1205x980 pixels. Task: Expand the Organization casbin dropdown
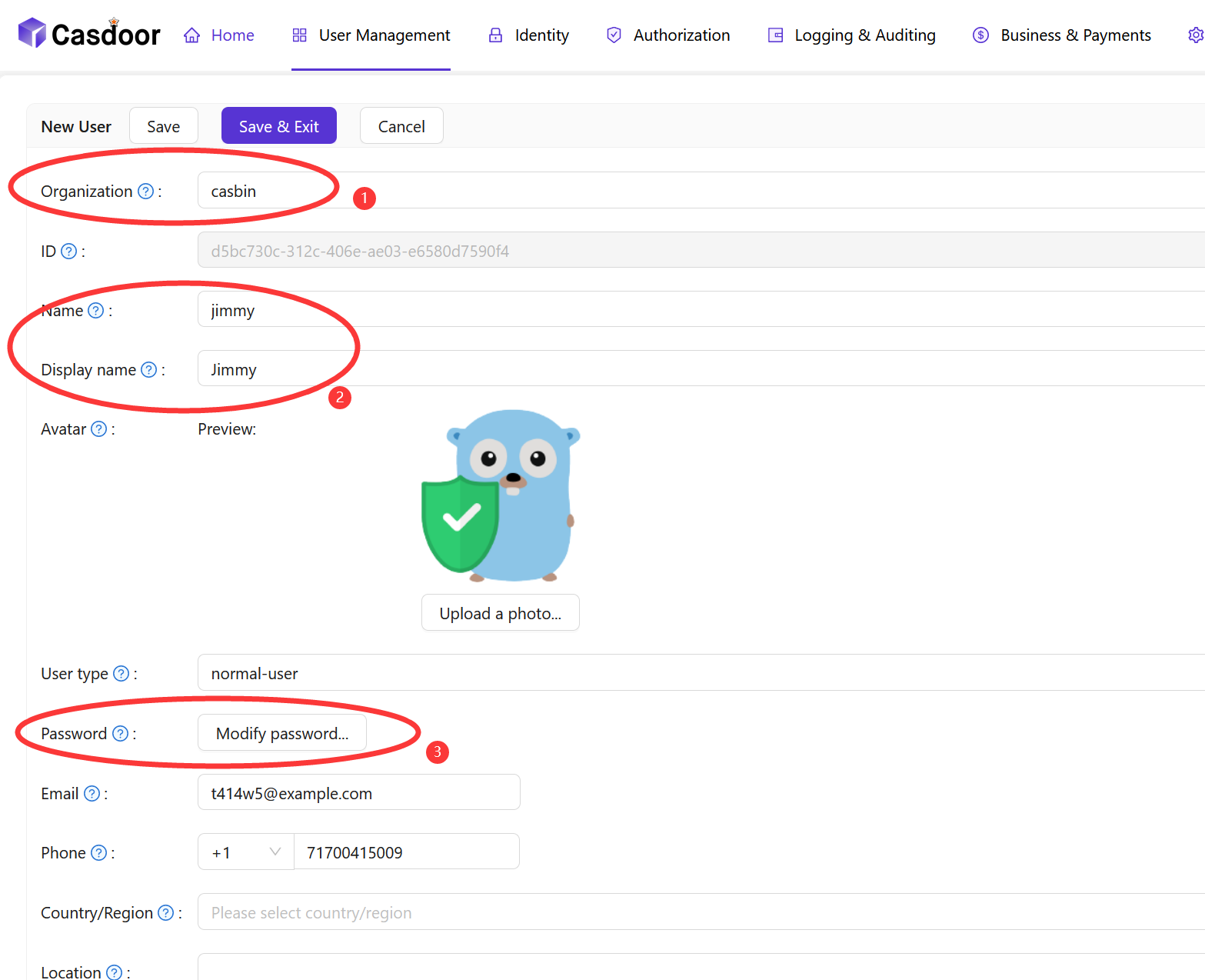tap(692, 191)
